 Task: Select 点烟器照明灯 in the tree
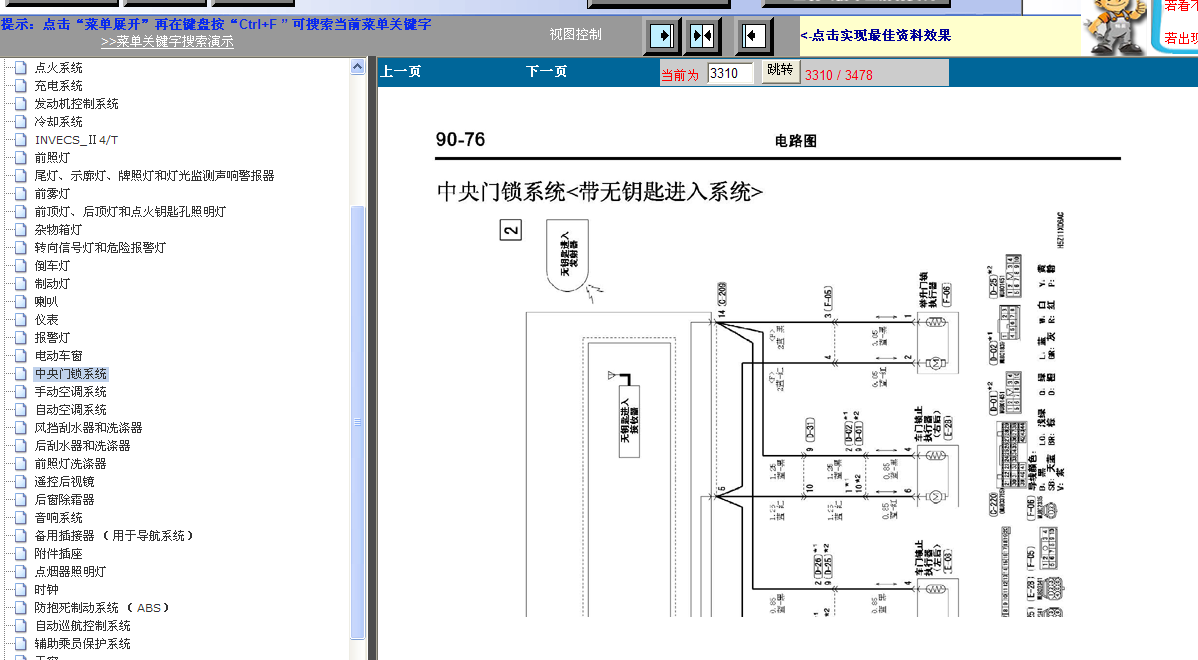[x=70, y=571]
